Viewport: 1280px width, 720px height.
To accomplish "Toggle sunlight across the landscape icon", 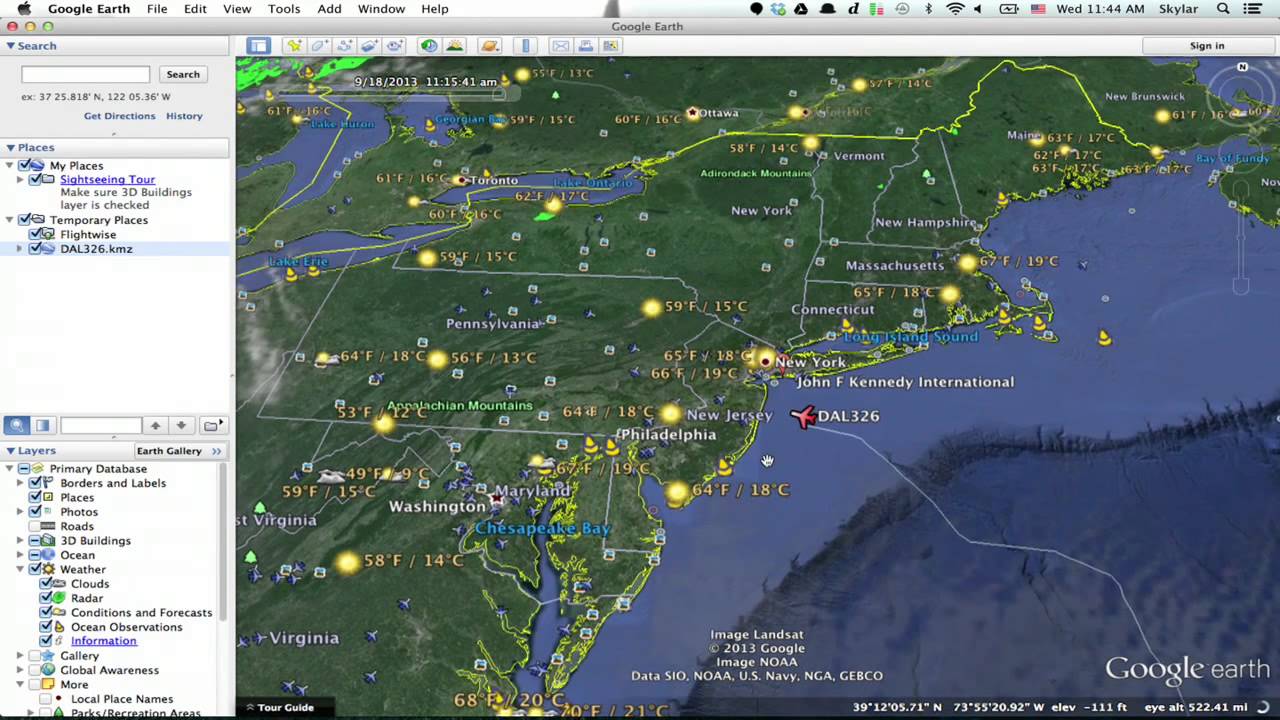I will [x=454, y=45].
